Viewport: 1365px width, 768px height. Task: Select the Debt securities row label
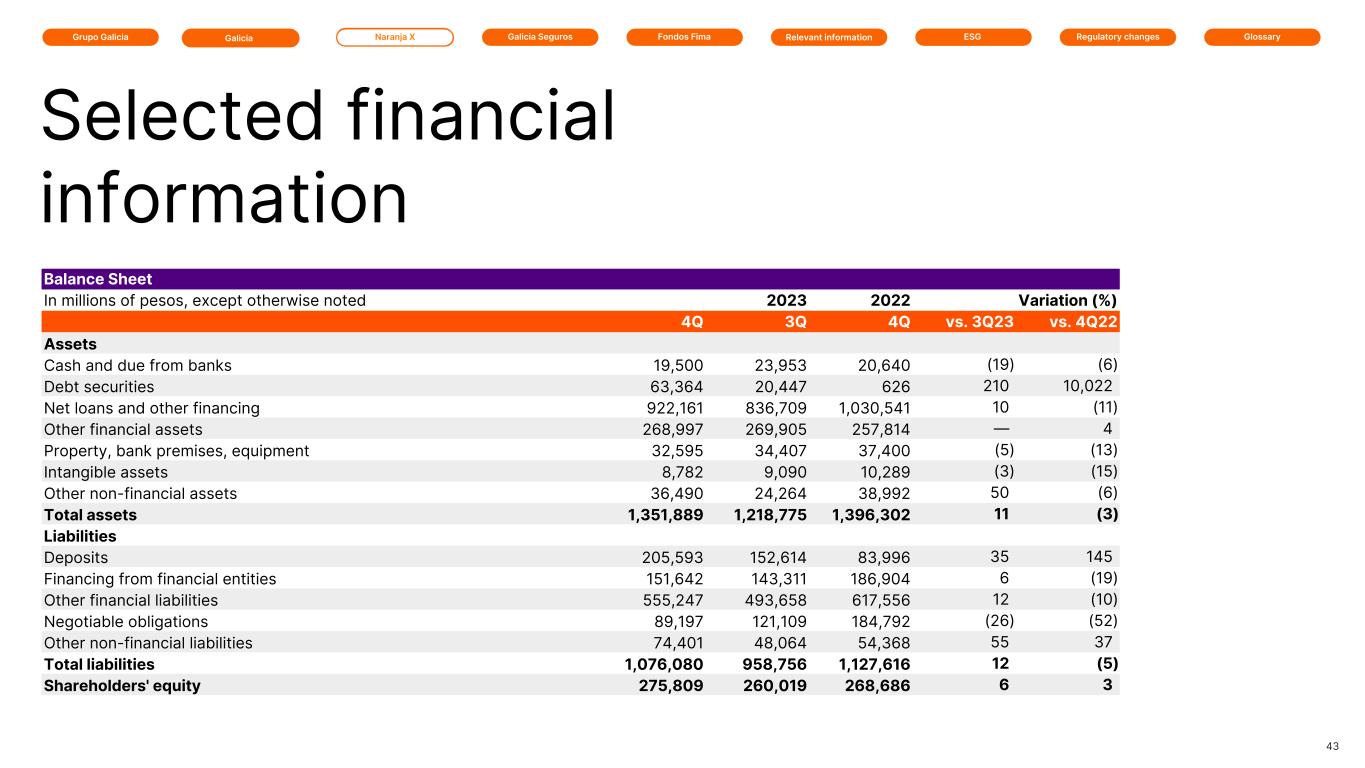coord(99,387)
